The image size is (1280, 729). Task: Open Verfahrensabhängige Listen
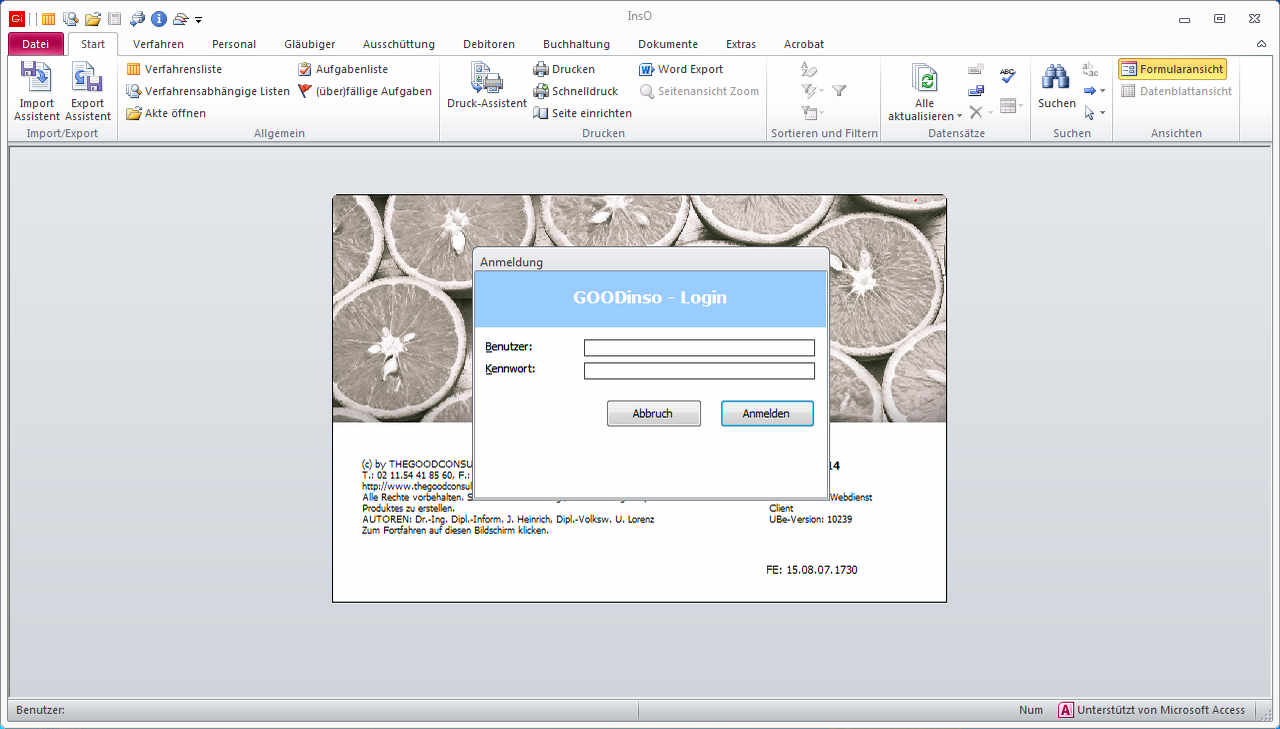[x=208, y=91]
